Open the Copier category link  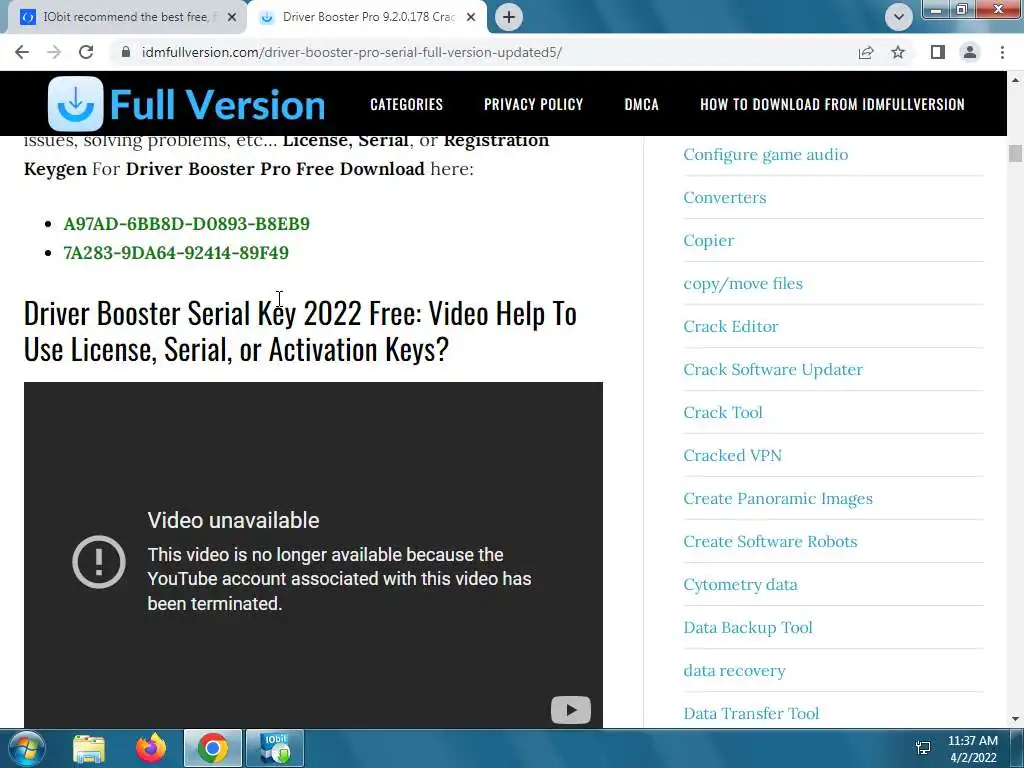pos(709,241)
